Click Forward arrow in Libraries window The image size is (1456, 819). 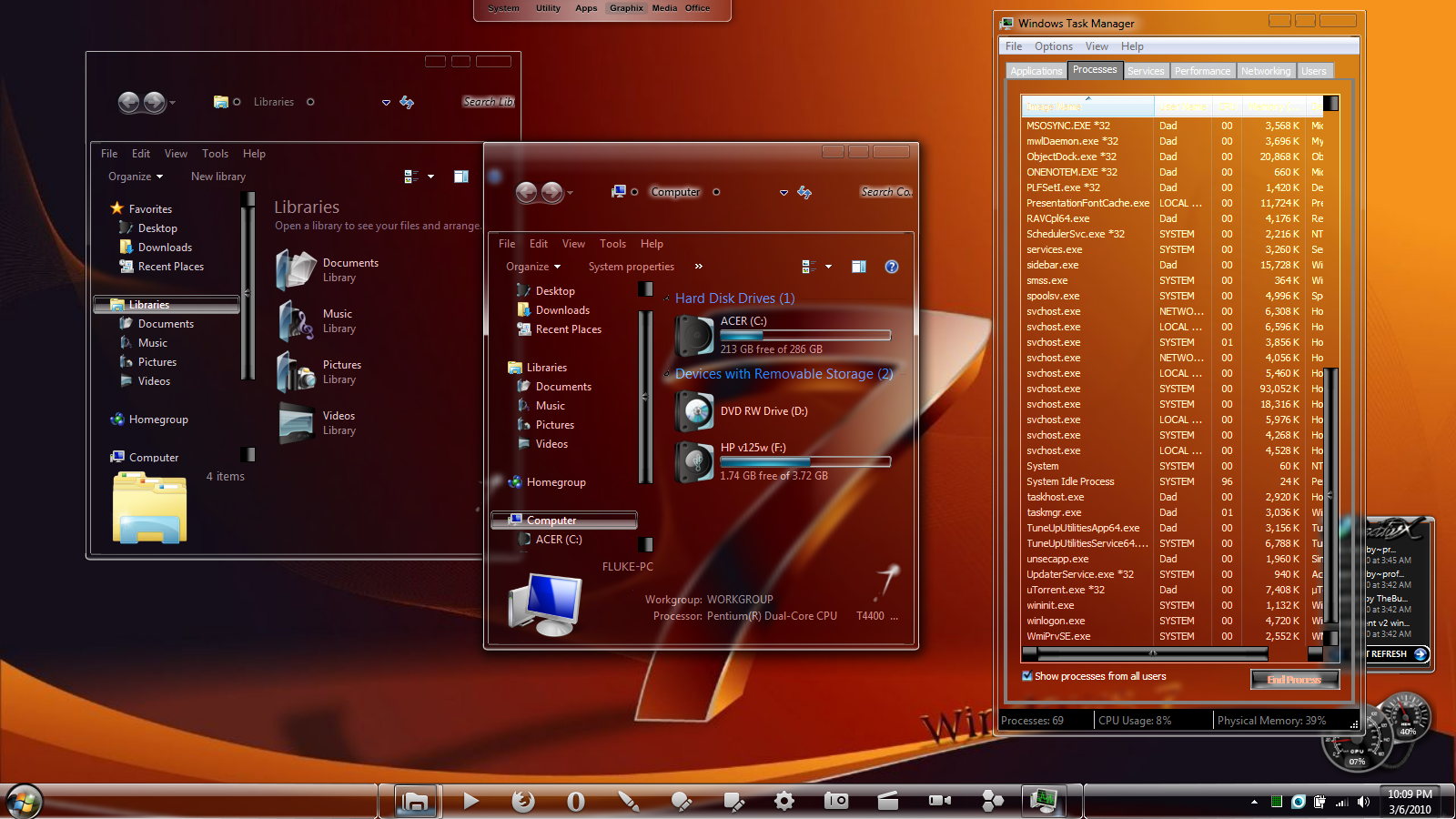pyautogui.click(x=155, y=102)
